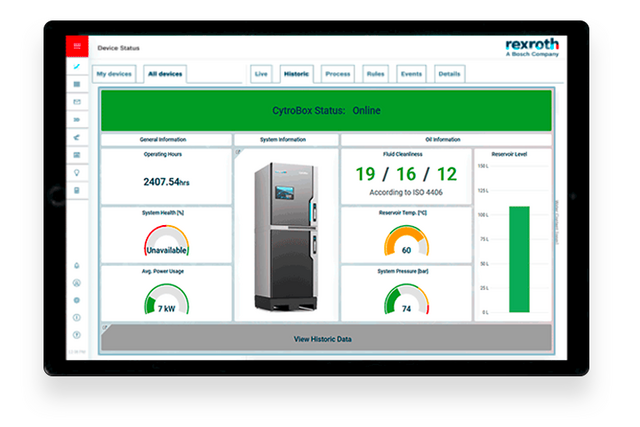The image size is (640, 427).
Task: Open the Events tab
Action: click(411, 74)
